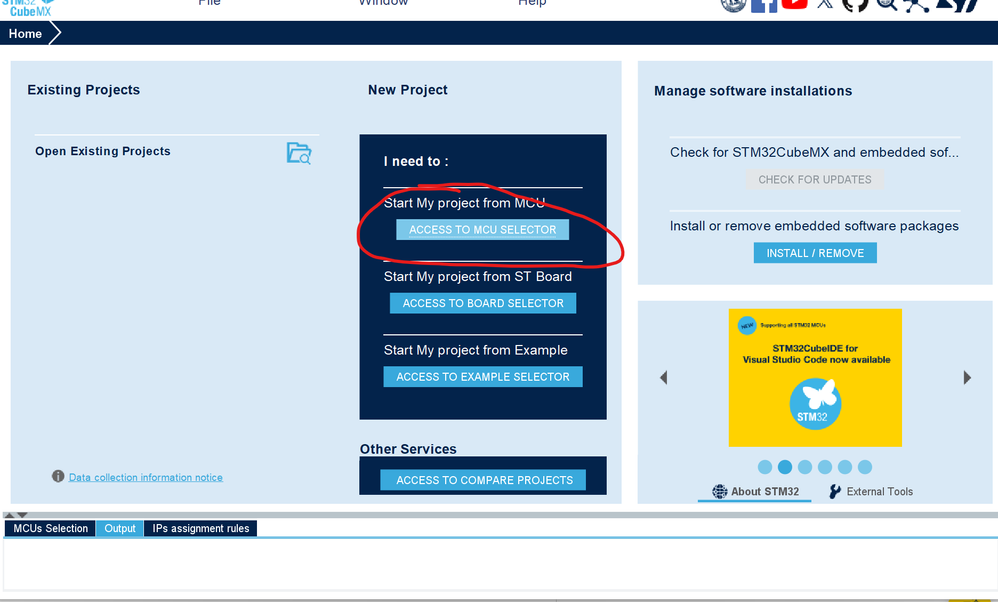The image size is (998, 602).
Task: Click 'Check for STM32CubeMX and embedded sof...' text
Action: [814, 152]
